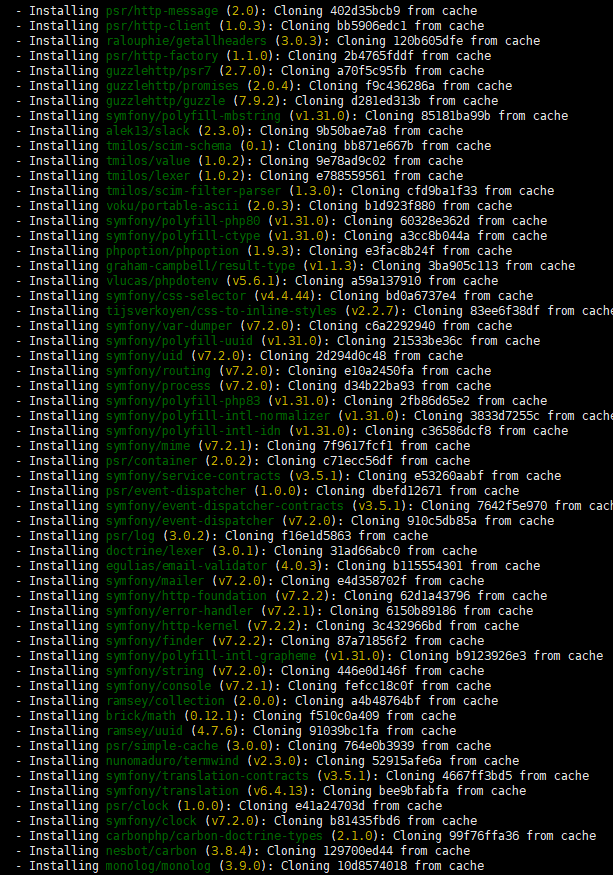Click the symfony/http-kernel package name
613x875 pixels.
click(173, 627)
